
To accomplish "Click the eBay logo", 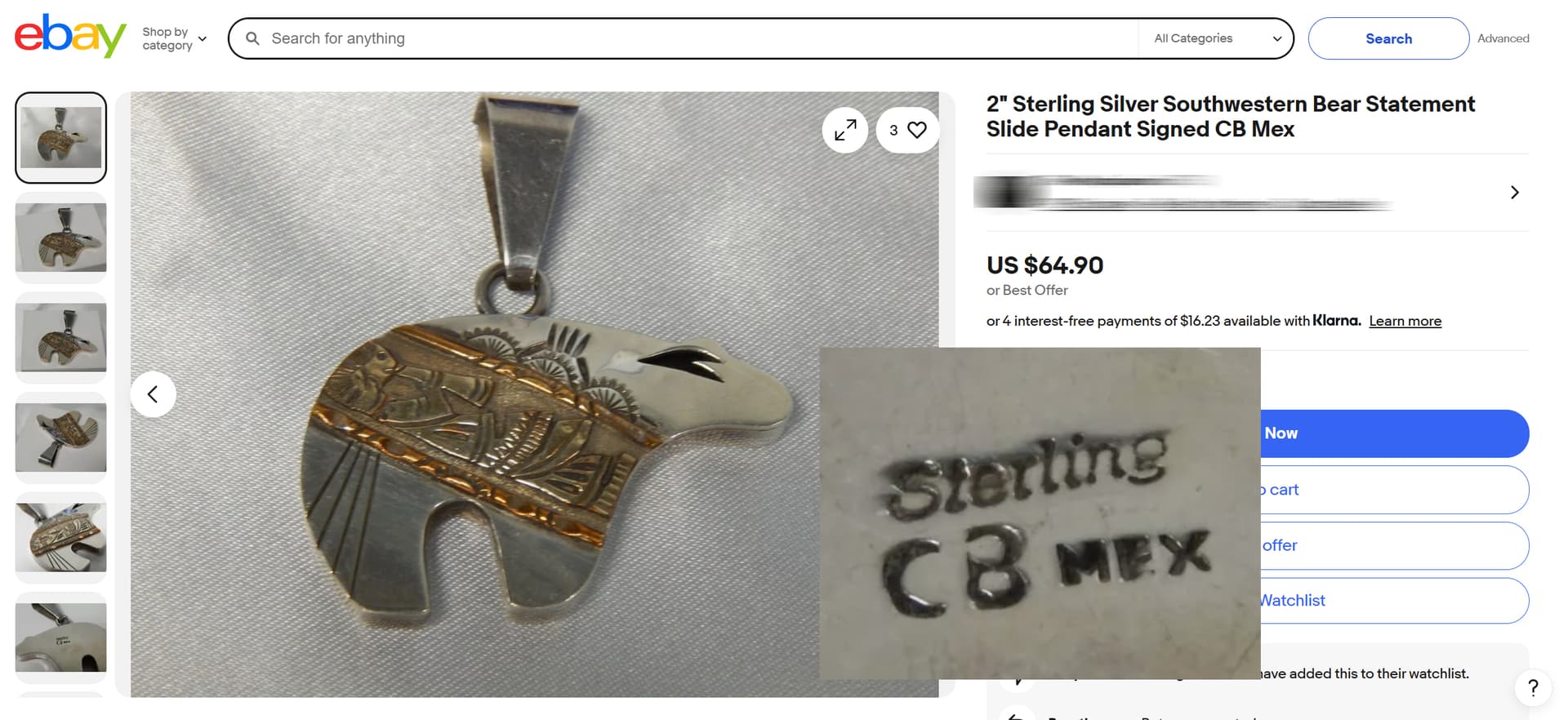I will (70, 36).
